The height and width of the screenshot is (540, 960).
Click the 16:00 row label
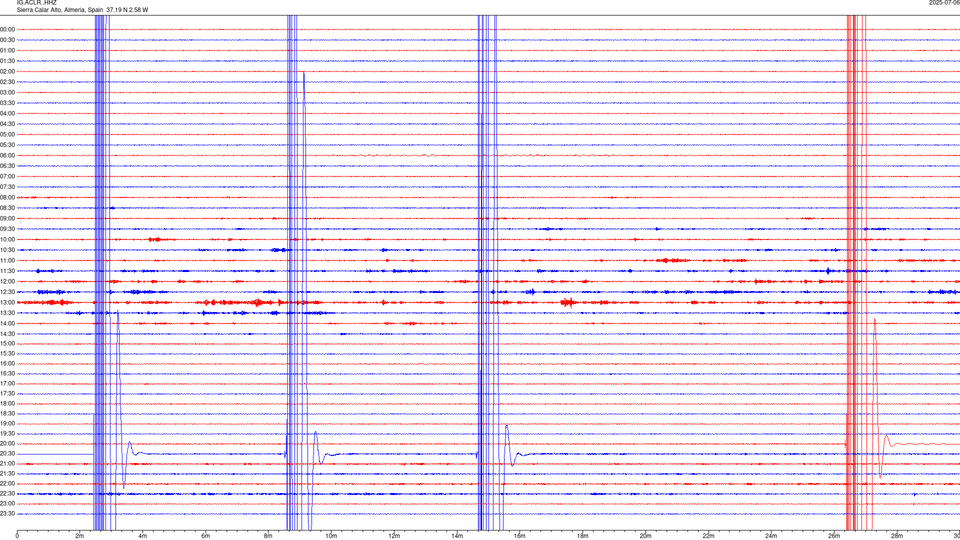7,364
